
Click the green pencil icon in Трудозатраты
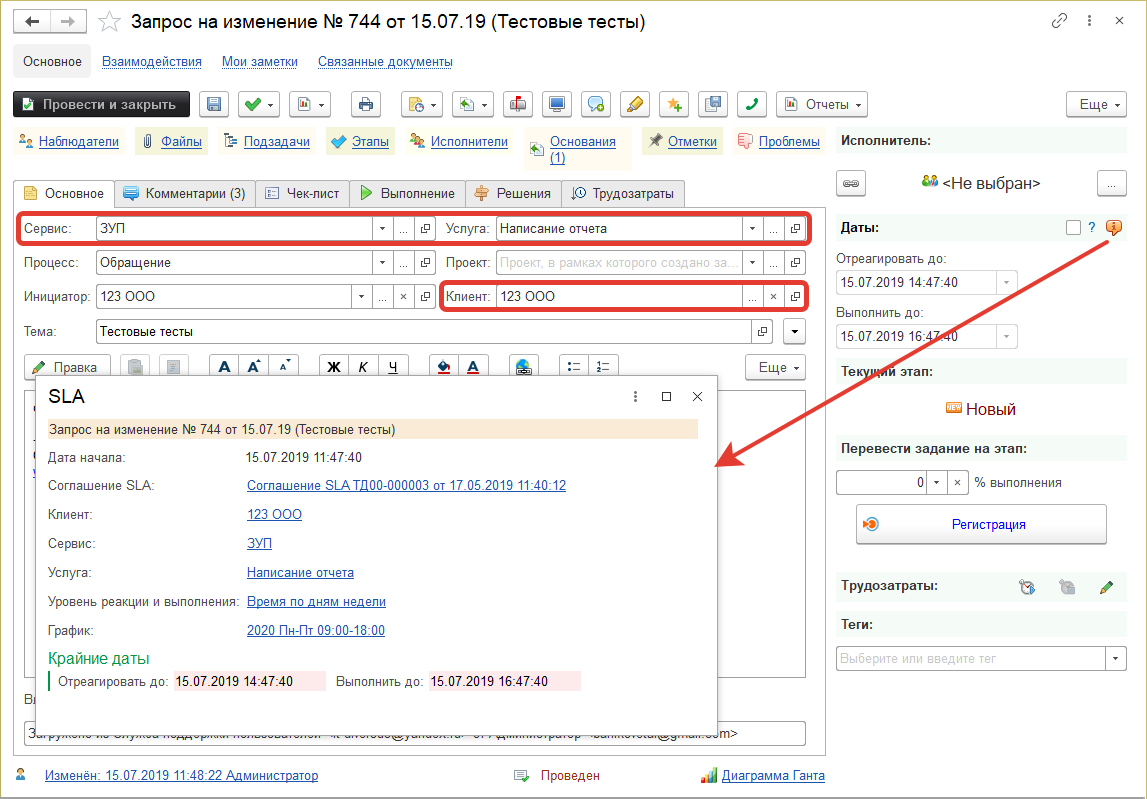coord(1105,587)
